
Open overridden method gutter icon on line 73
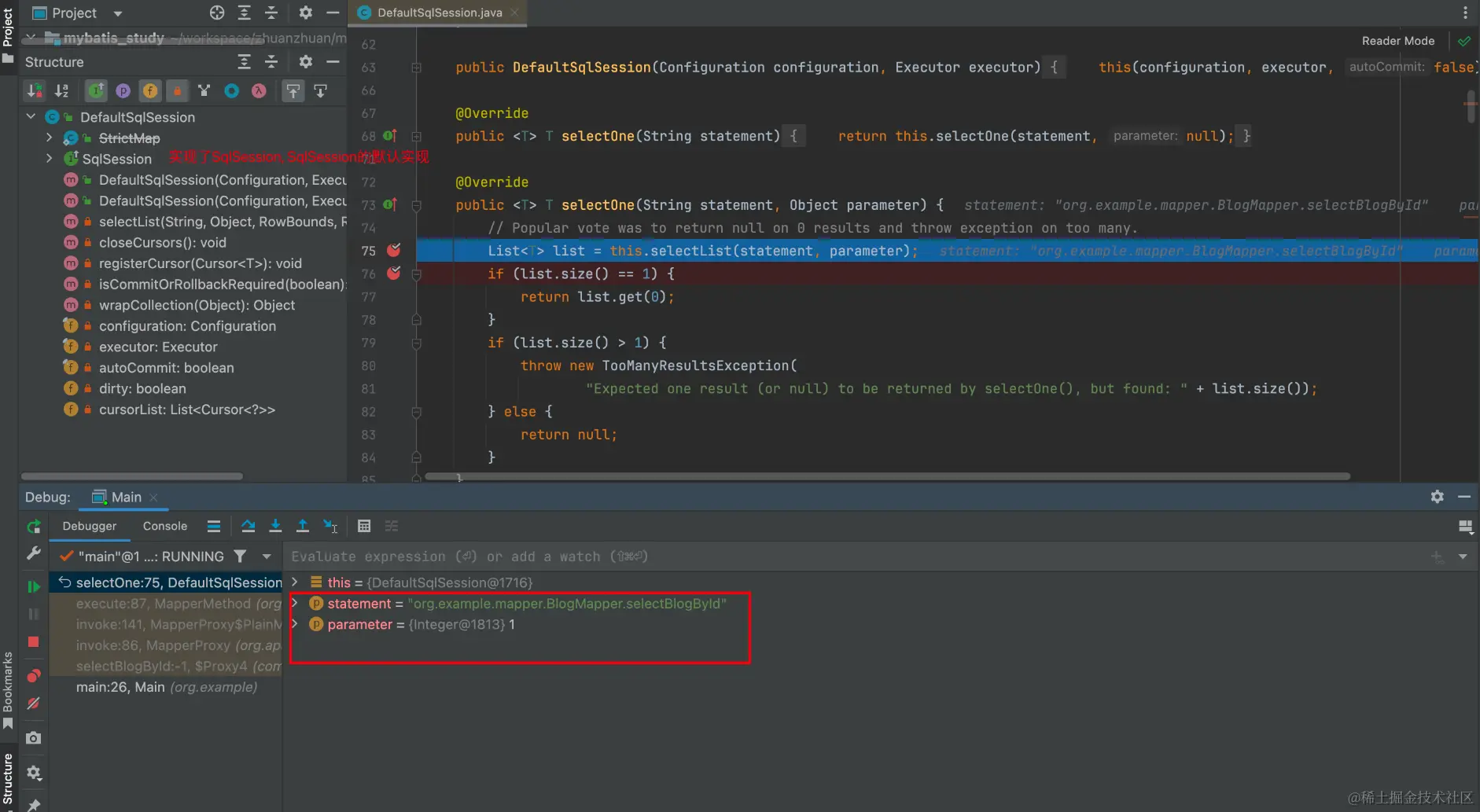pos(390,204)
